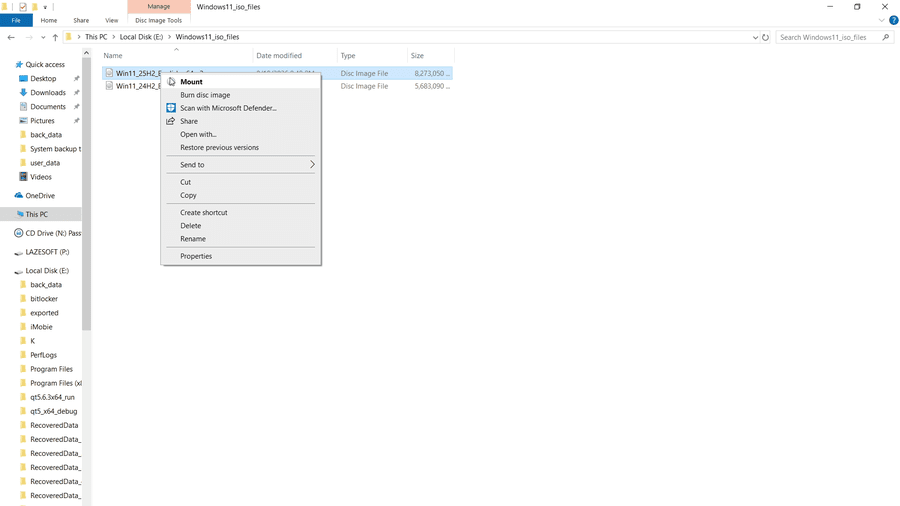Image resolution: width=900 pixels, height=506 pixels.
Task: Click This PC in address breadcrumb
Action: [x=96, y=37]
